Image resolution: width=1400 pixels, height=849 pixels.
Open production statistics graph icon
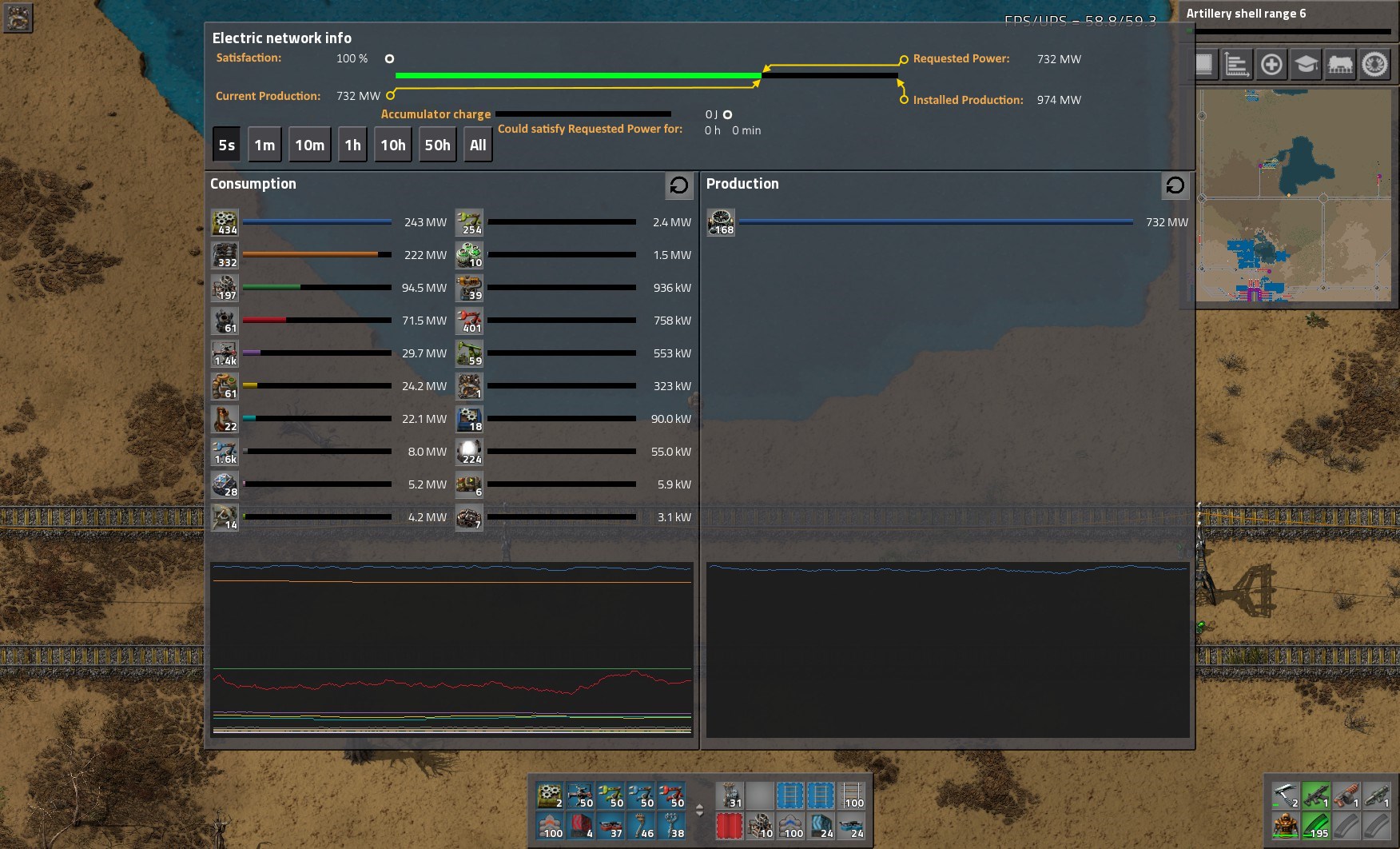(x=1237, y=64)
